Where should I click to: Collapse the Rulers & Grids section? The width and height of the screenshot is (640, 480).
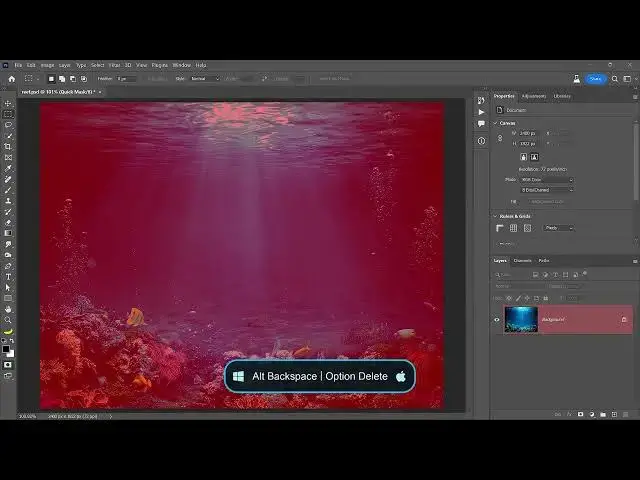click(x=496, y=216)
